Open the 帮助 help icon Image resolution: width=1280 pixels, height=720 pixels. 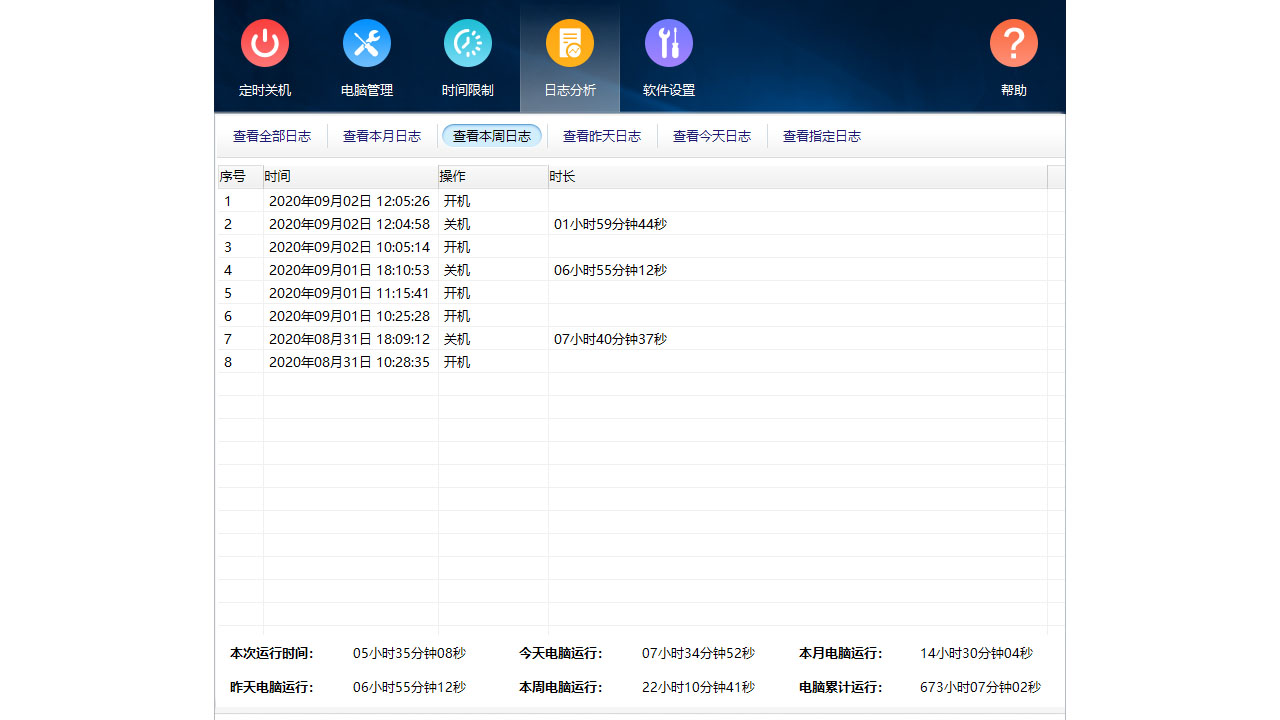point(1013,57)
